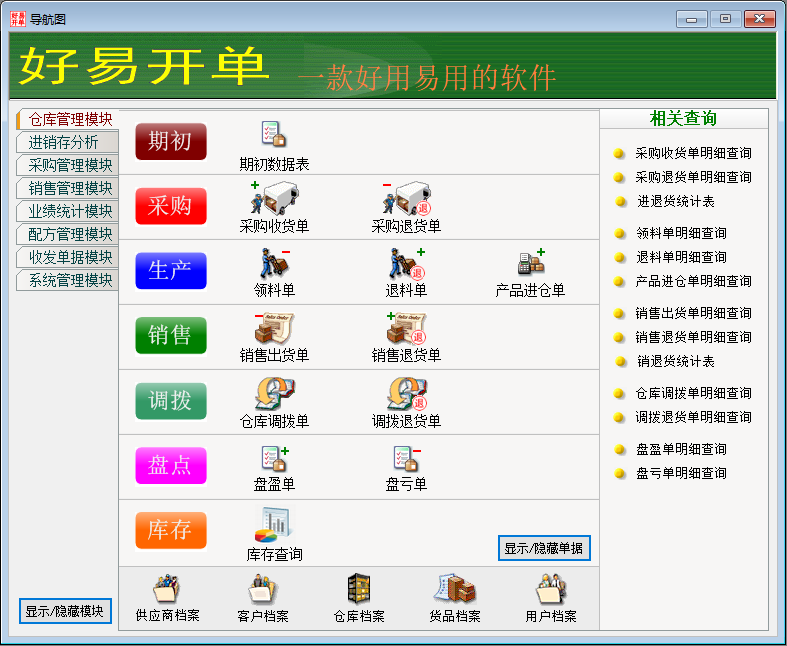Open the 采购收货单 truck icon
Screen dimensions: 787x646
(274, 199)
